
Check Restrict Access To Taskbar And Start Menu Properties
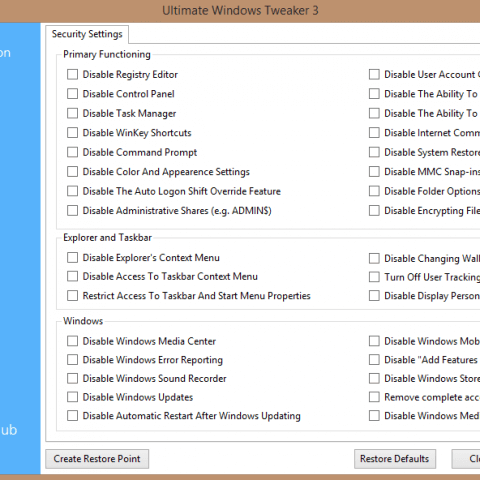(72, 296)
